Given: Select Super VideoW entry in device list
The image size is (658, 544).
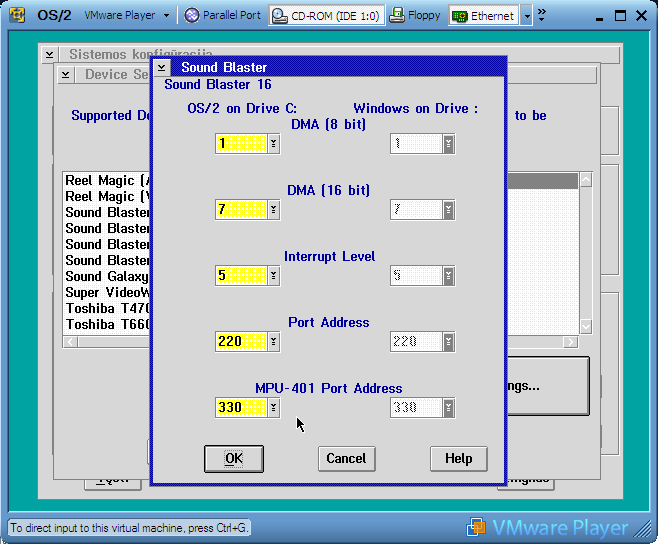Looking at the screenshot, I should click(107, 293).
